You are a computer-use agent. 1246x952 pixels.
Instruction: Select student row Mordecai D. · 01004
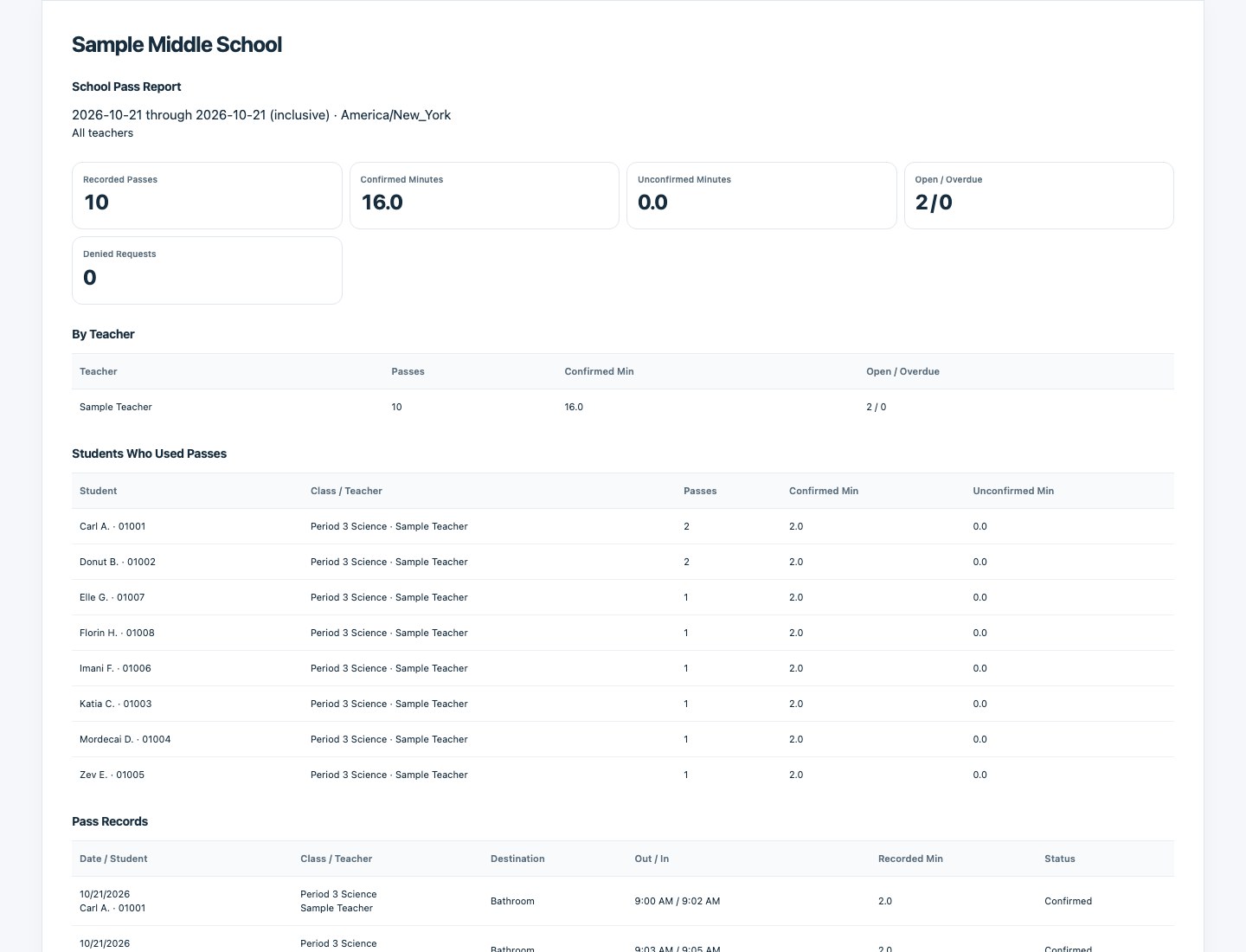(623, 739)
